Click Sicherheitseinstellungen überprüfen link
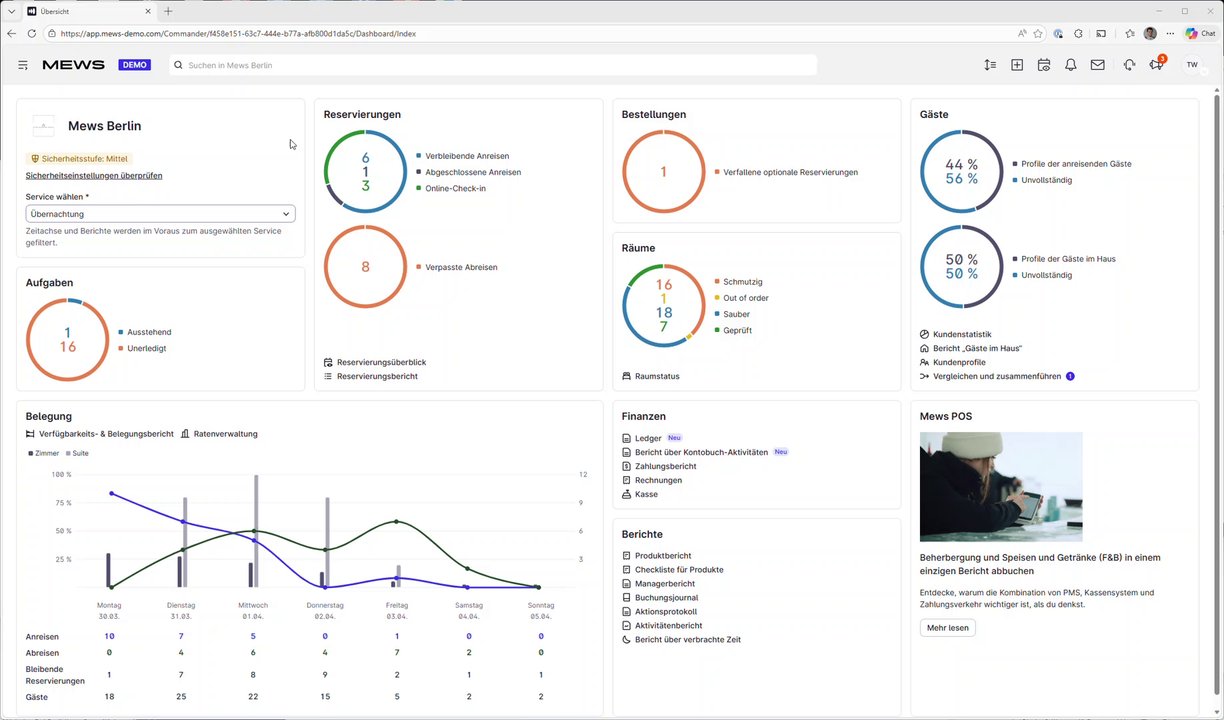 point(94,176)
